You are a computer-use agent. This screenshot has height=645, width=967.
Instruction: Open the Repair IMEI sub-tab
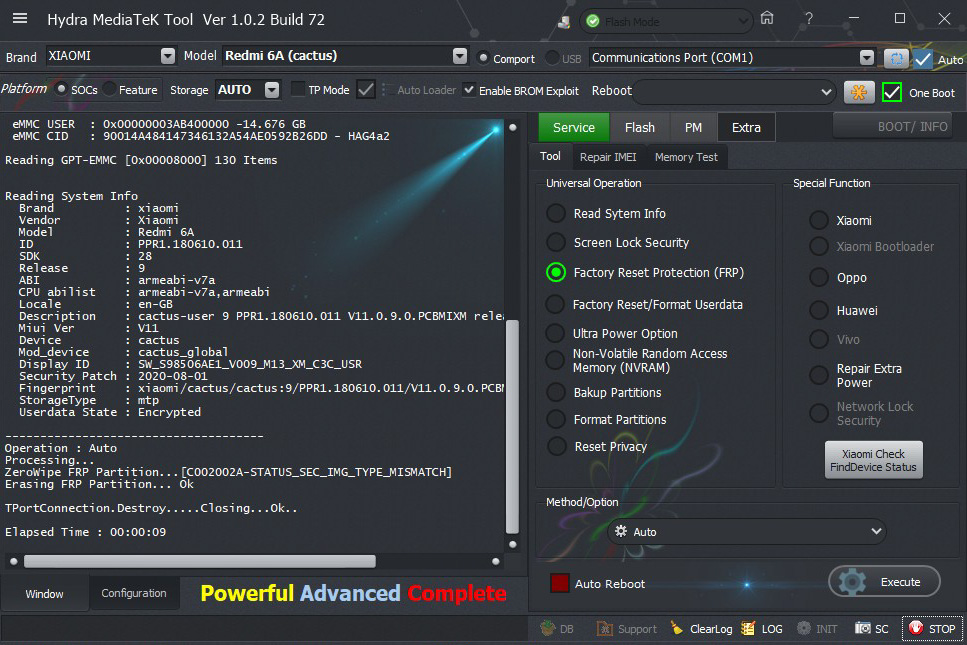coord(608,157)
